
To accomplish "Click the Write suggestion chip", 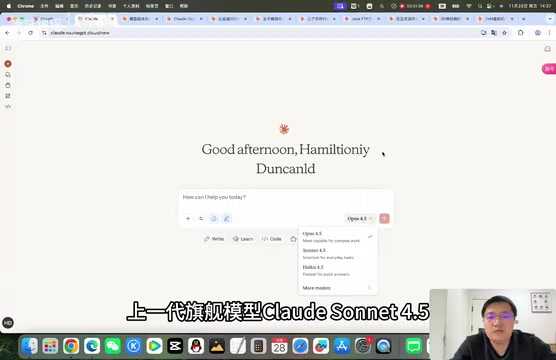I will click(x=214, y=239).
